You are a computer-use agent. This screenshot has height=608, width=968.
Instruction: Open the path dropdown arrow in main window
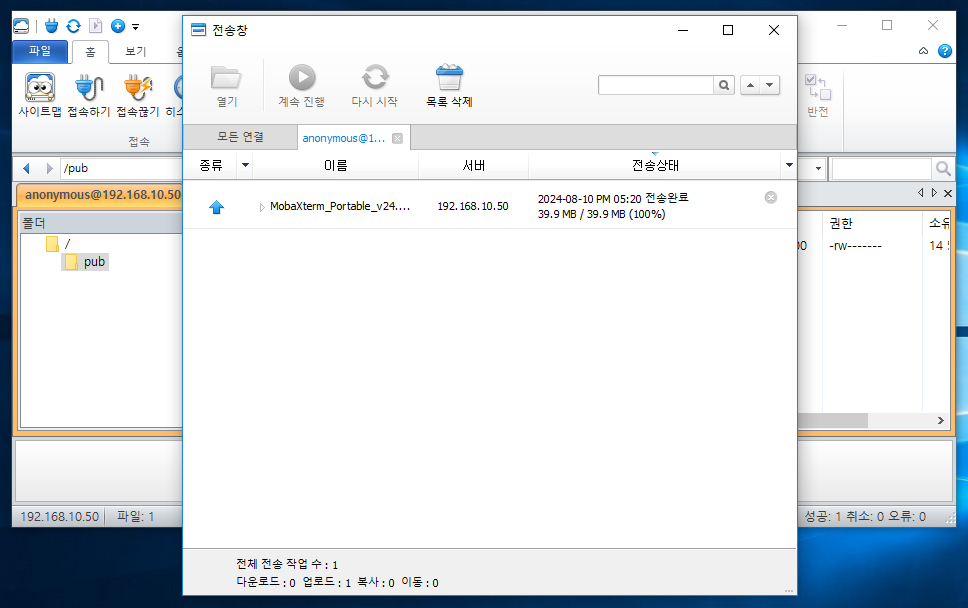click(818, 168)
